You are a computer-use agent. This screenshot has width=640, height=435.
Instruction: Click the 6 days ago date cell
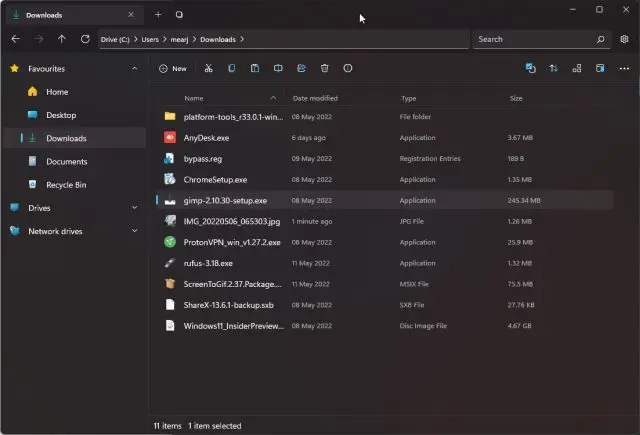(x=309, y=138)
